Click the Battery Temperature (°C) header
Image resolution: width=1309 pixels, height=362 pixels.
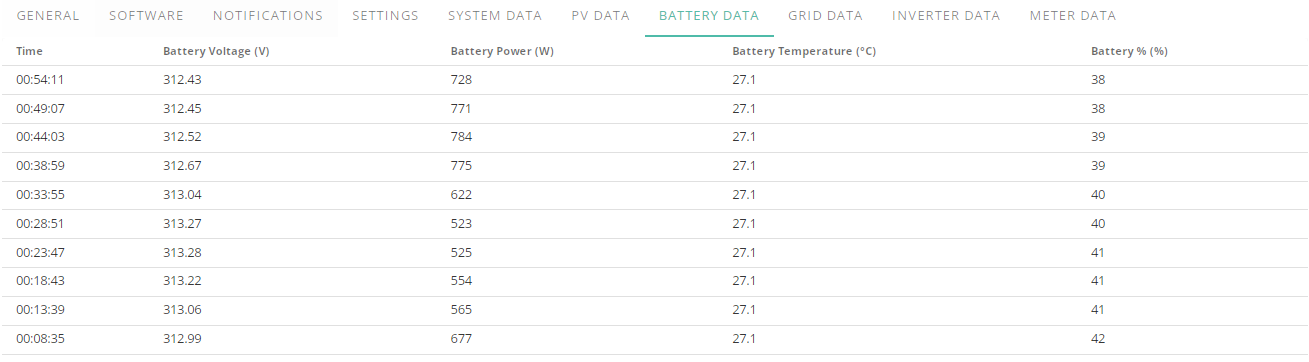click(x=804, y=51)
